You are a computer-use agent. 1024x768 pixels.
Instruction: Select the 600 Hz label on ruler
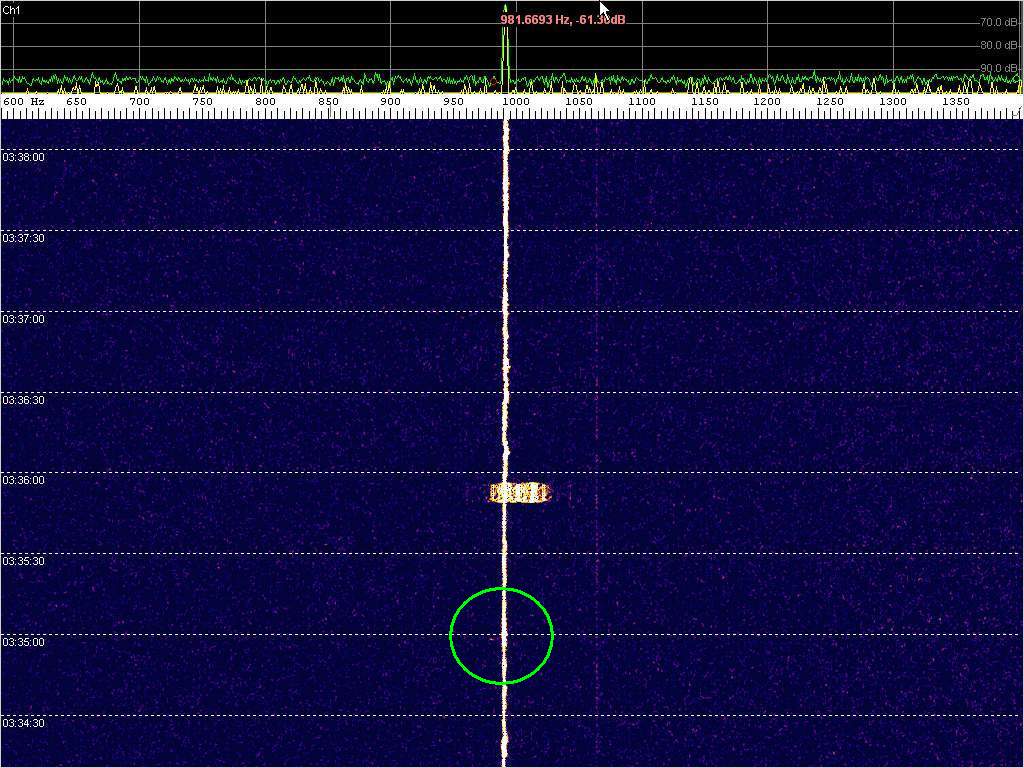tap(24, 102)
